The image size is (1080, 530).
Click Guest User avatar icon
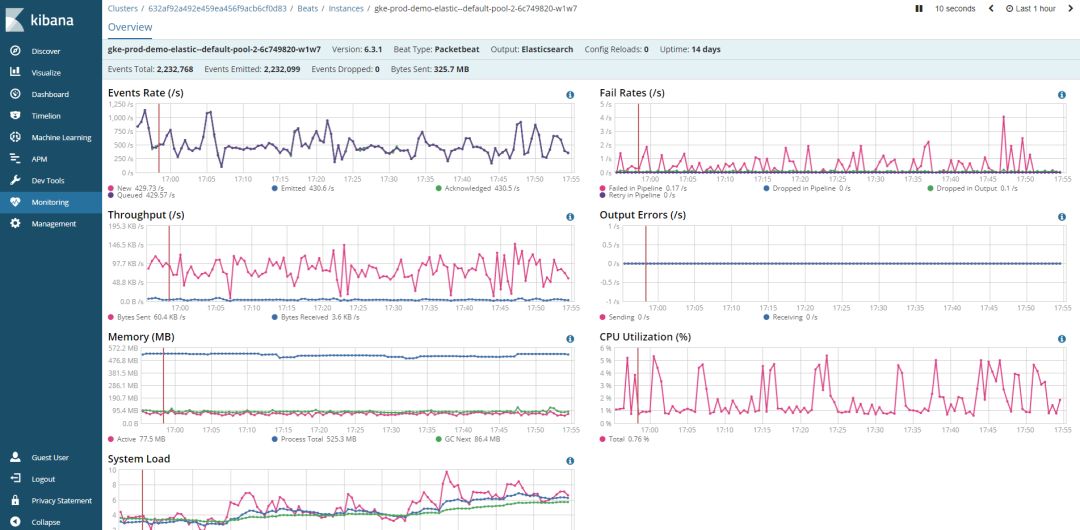[x=15, y=457]
